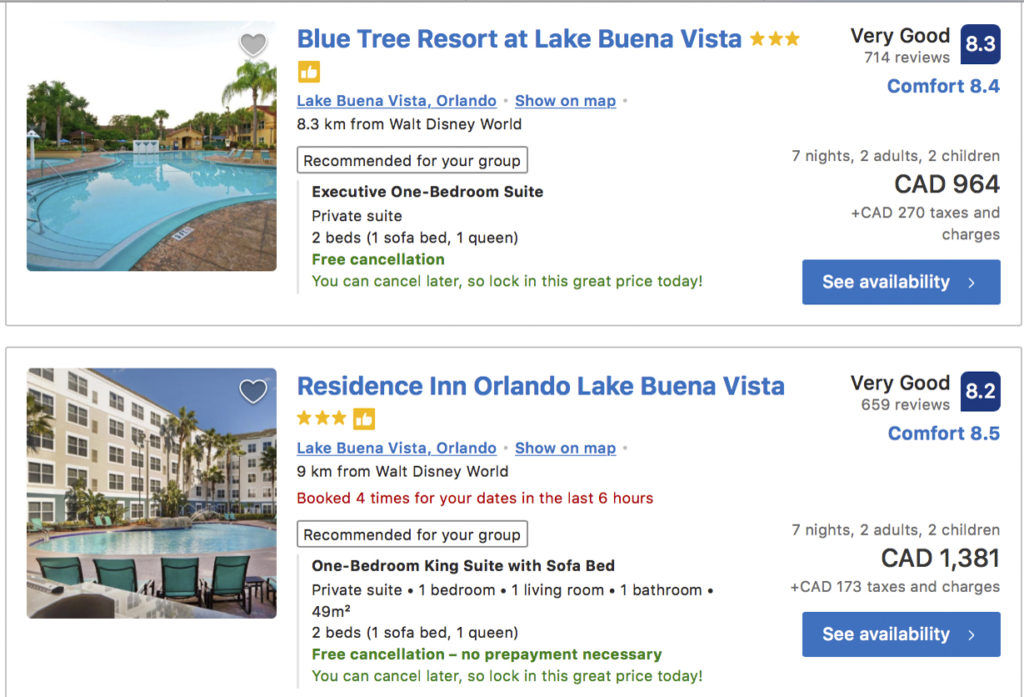
Task: Open Residence Inn Orlando Lake Buena Vista listing
Action: coord(541,385)
